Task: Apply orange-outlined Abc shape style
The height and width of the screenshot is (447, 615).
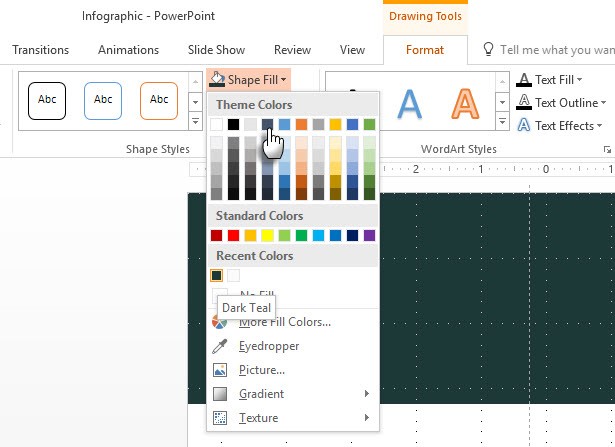Action: point(159,100)
